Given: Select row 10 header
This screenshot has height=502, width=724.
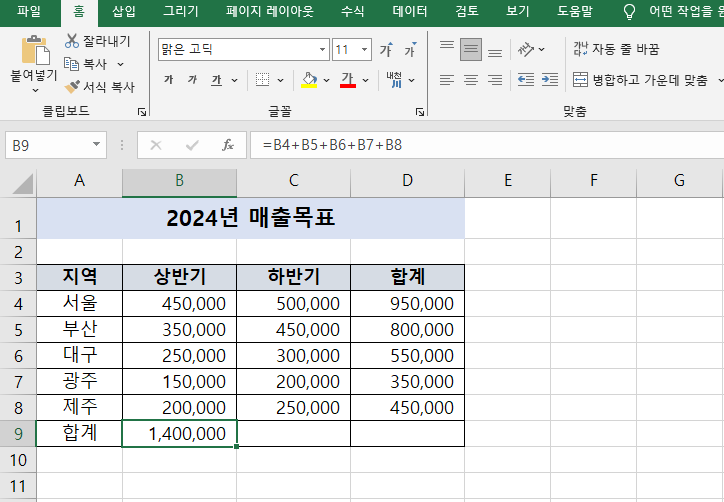Looking at the screenshot, I should pyautogui.click(x=18, y=460).
